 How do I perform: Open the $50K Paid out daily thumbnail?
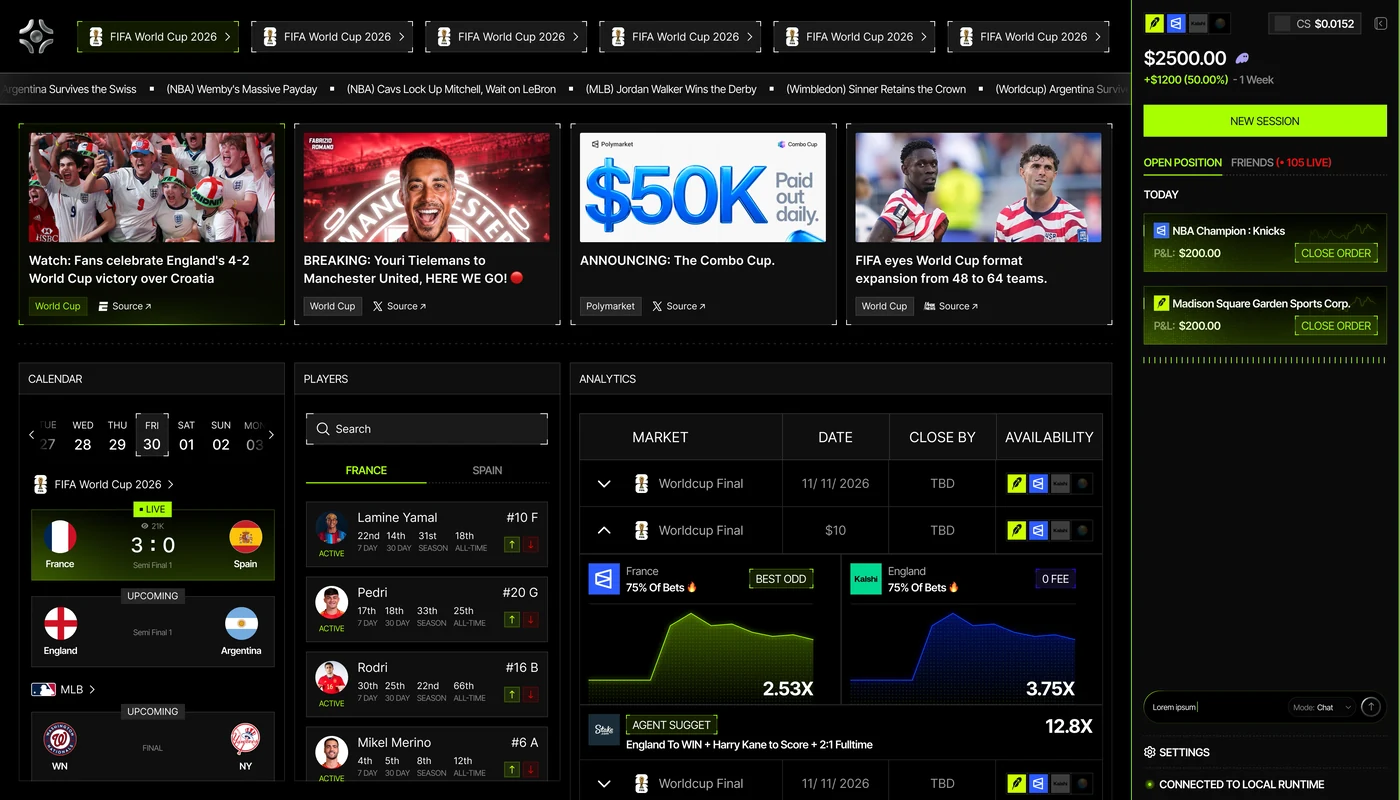tap(703, 188)
